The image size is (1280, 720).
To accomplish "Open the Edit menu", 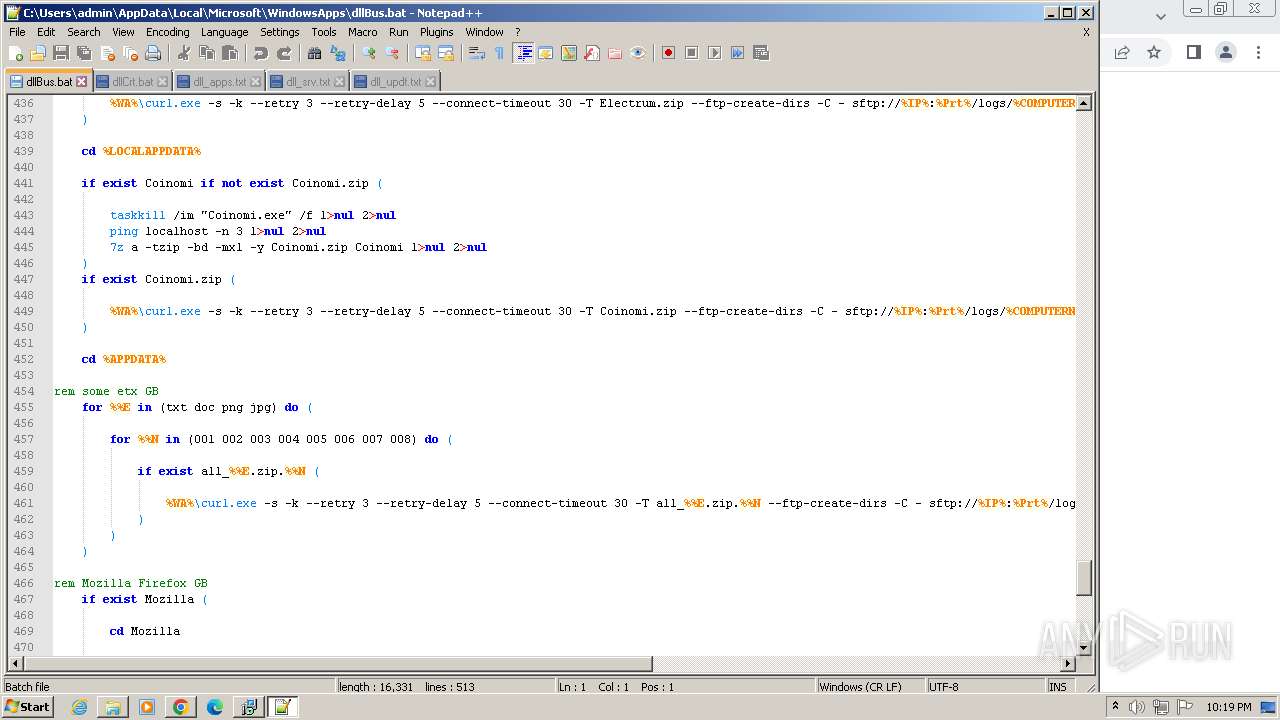I will 46,32.
